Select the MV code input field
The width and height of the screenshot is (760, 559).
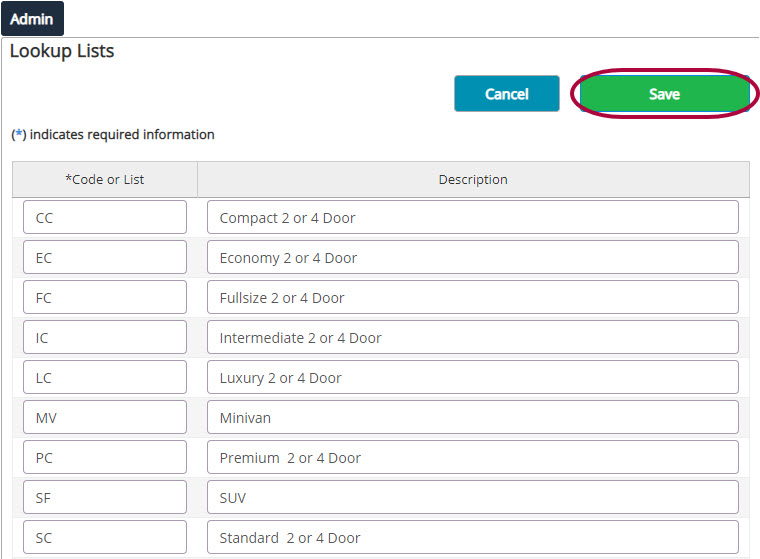click(x=105, y=417)
